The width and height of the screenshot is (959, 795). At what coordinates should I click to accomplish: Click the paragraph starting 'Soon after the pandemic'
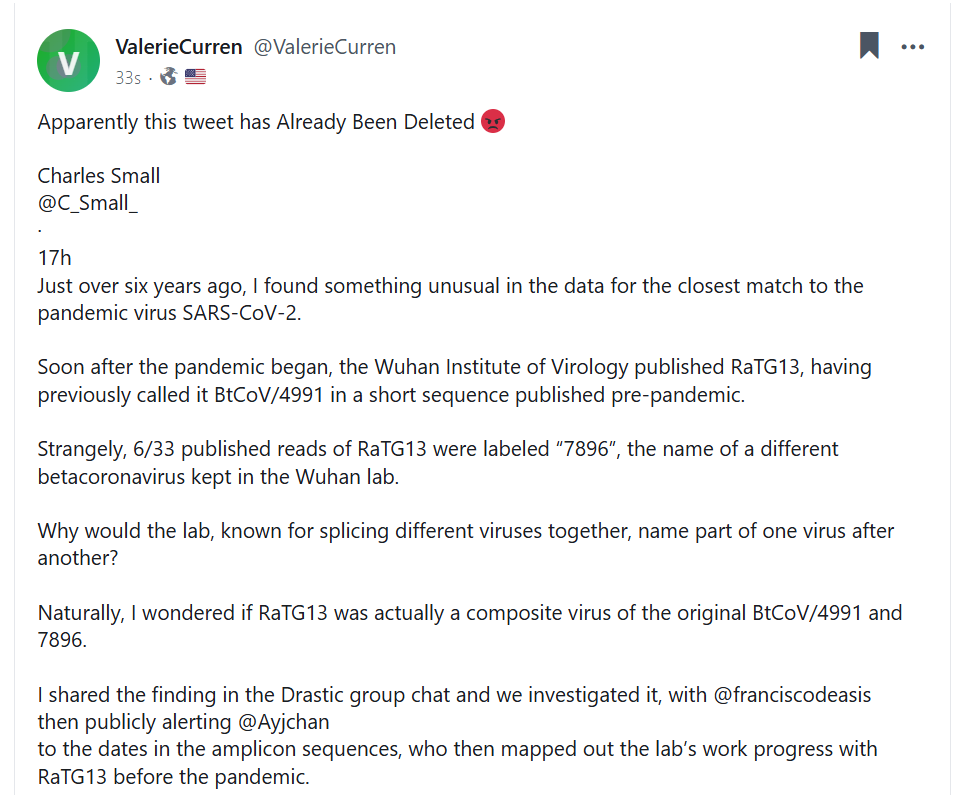pyautogui.click(x=454, y=380)
